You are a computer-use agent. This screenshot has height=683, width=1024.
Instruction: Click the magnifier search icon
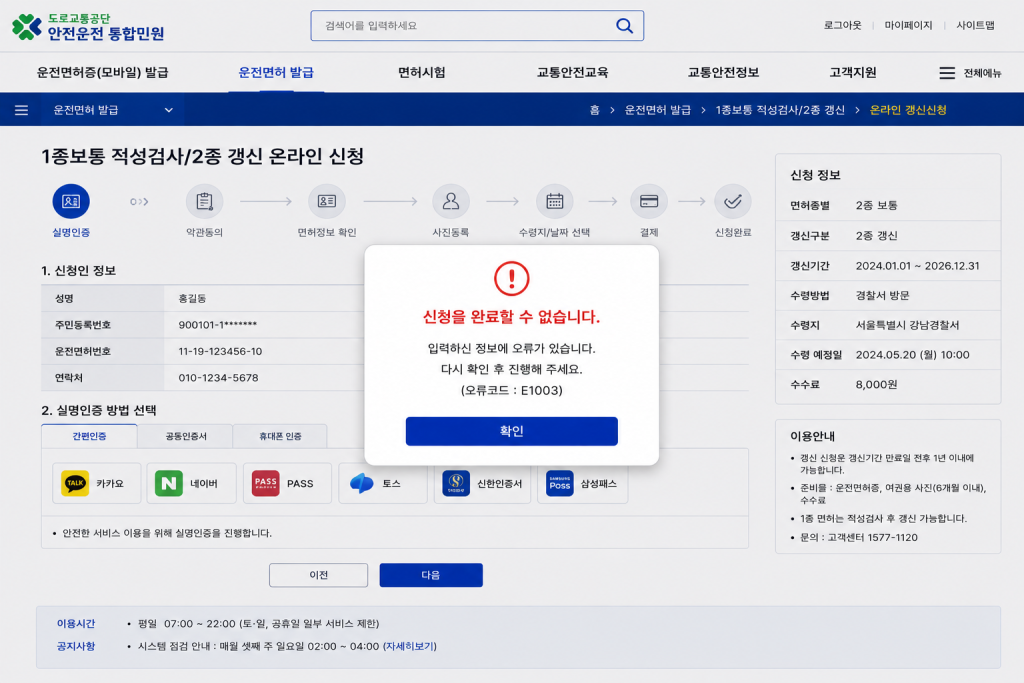coord(624,25)
